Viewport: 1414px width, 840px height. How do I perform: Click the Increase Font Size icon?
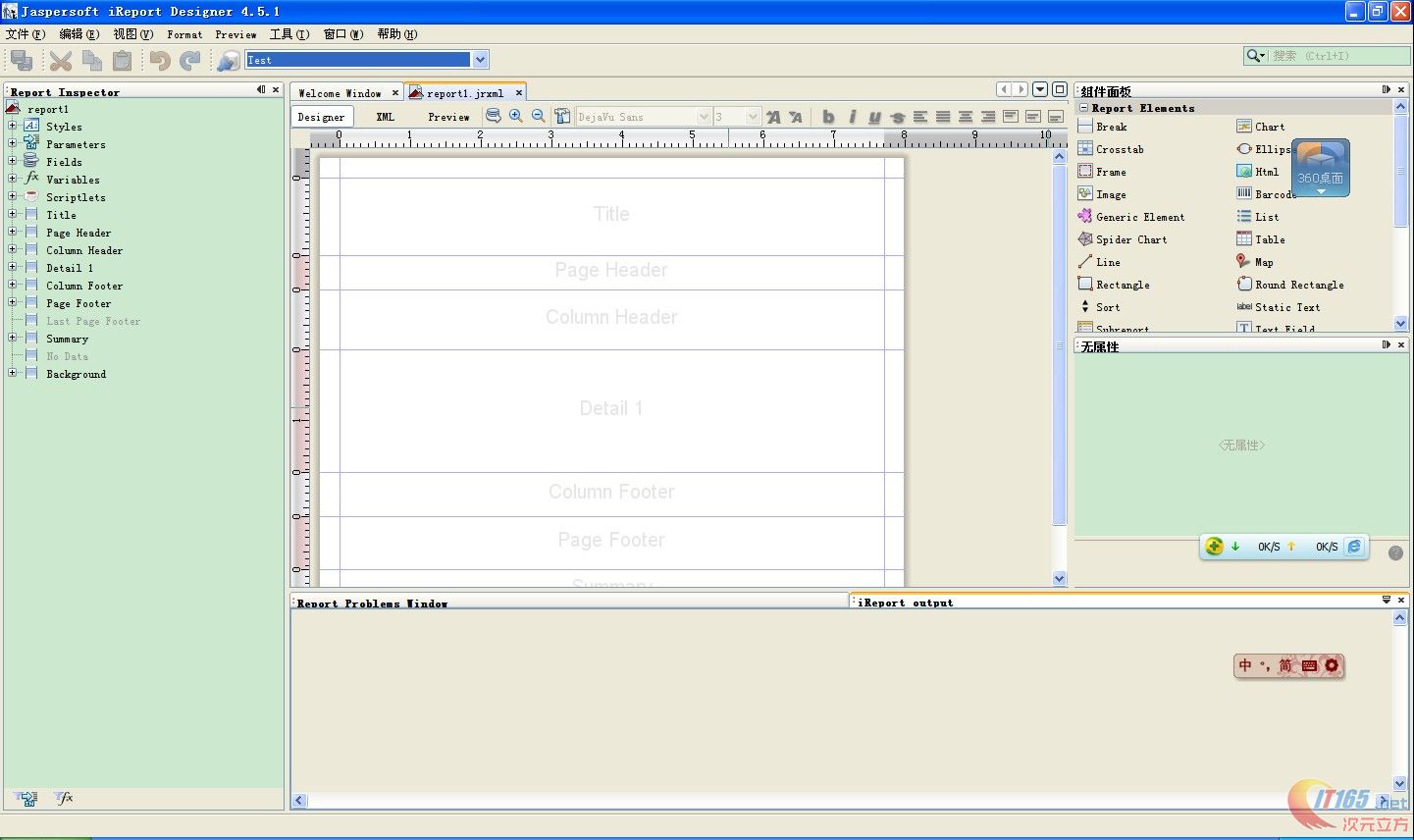(x=773, y=117)
